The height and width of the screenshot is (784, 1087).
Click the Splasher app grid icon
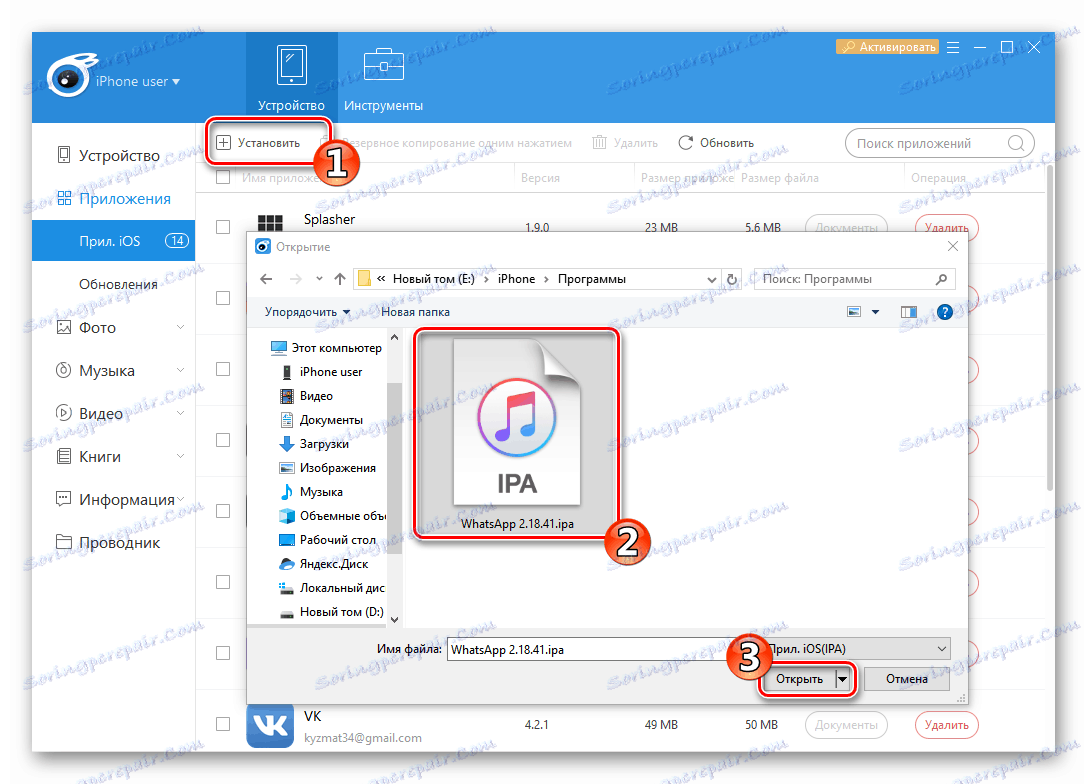[x=270, y=223]
